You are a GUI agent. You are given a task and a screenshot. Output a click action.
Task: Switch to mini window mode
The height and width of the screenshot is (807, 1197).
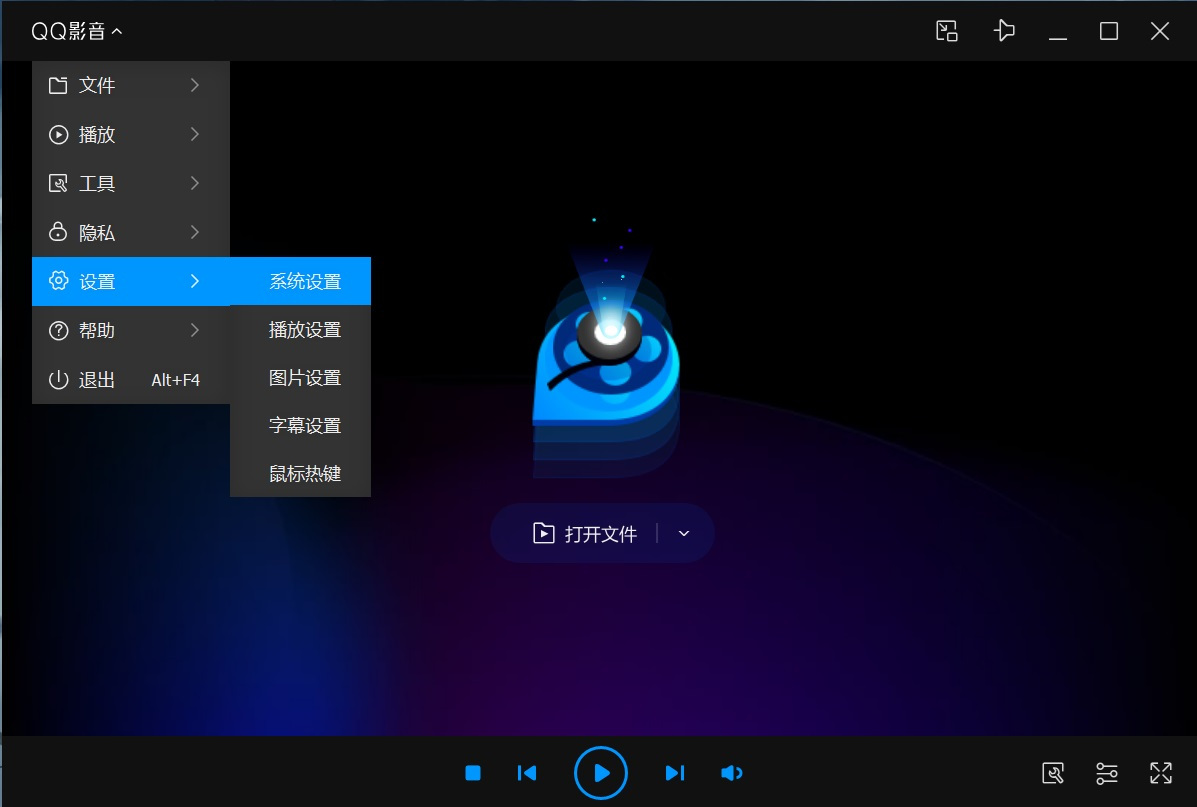(x=946, y=31)
